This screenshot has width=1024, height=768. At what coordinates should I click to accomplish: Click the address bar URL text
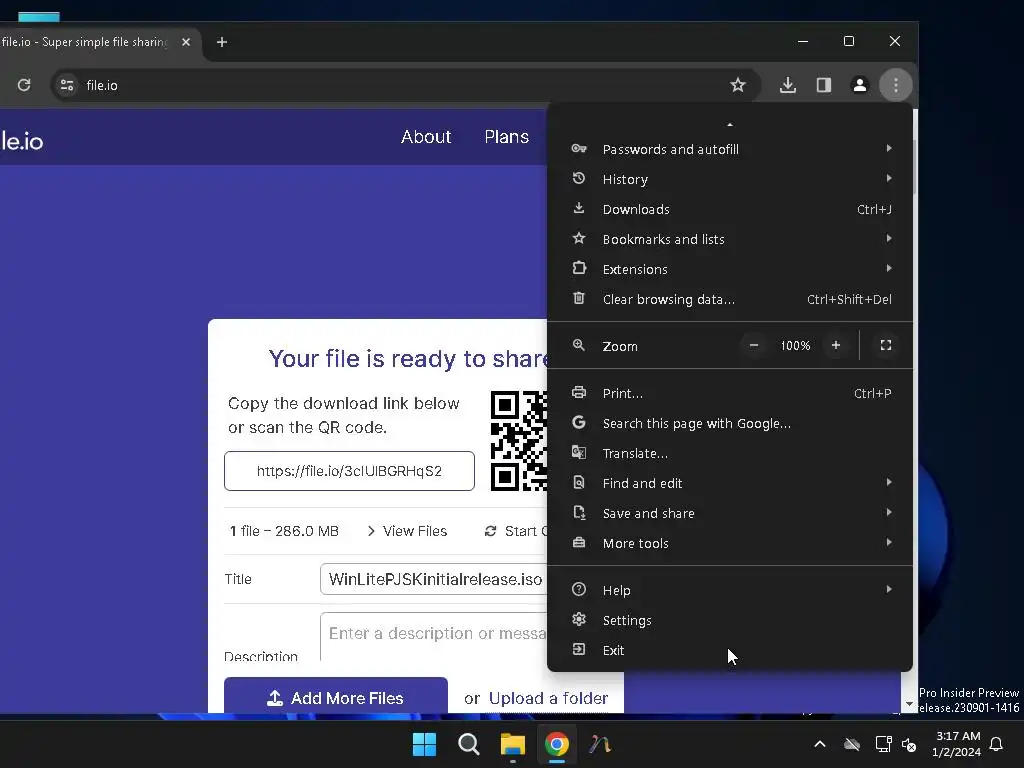[102, 85]
